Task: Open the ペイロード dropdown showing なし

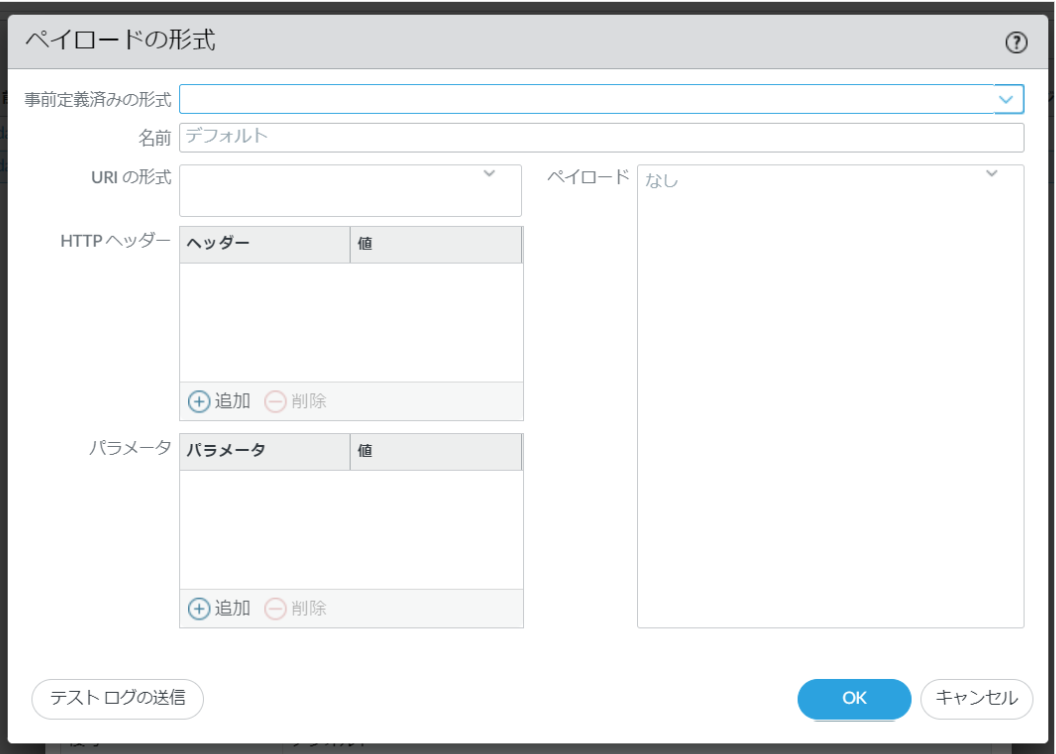Action: click(990, 172)
